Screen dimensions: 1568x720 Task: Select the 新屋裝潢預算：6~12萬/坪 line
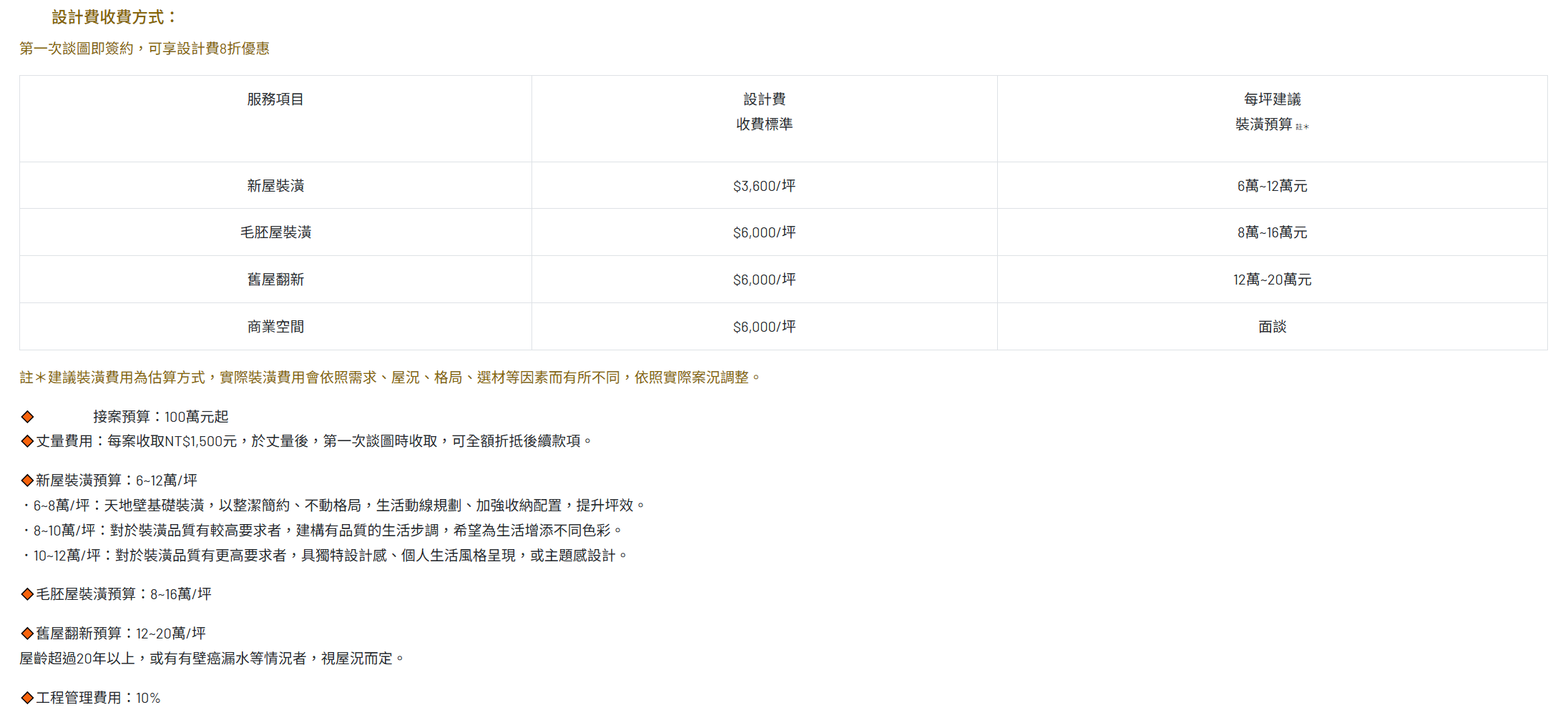point(117,480)
